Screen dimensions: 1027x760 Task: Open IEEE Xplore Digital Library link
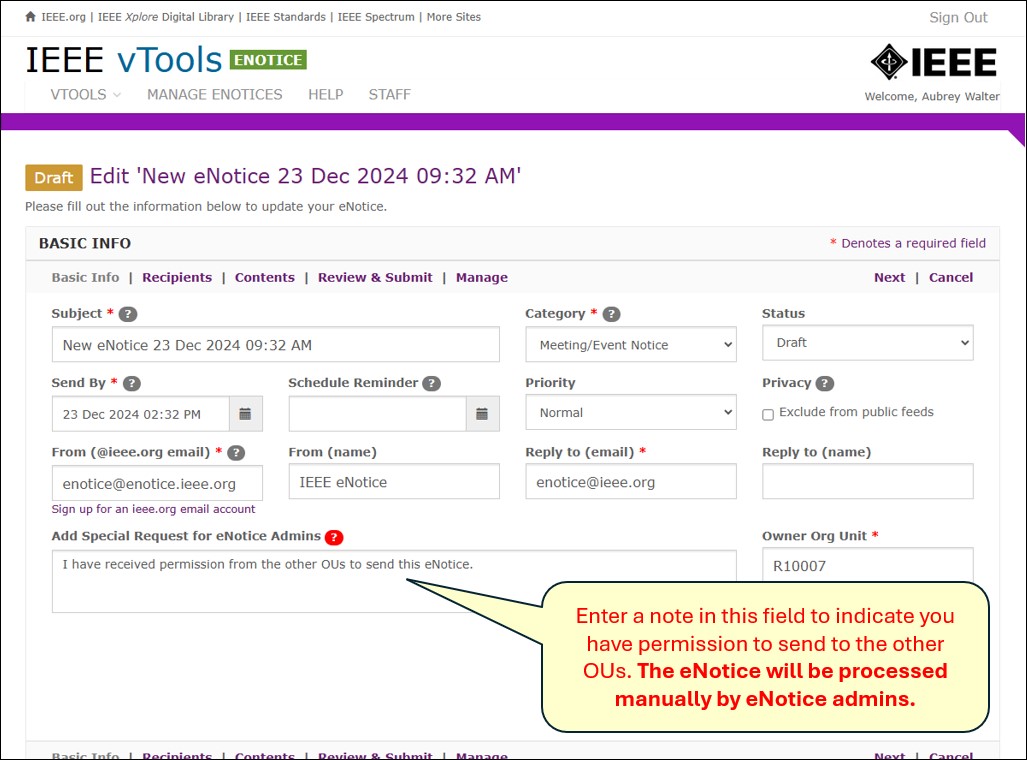click(166, 17)
